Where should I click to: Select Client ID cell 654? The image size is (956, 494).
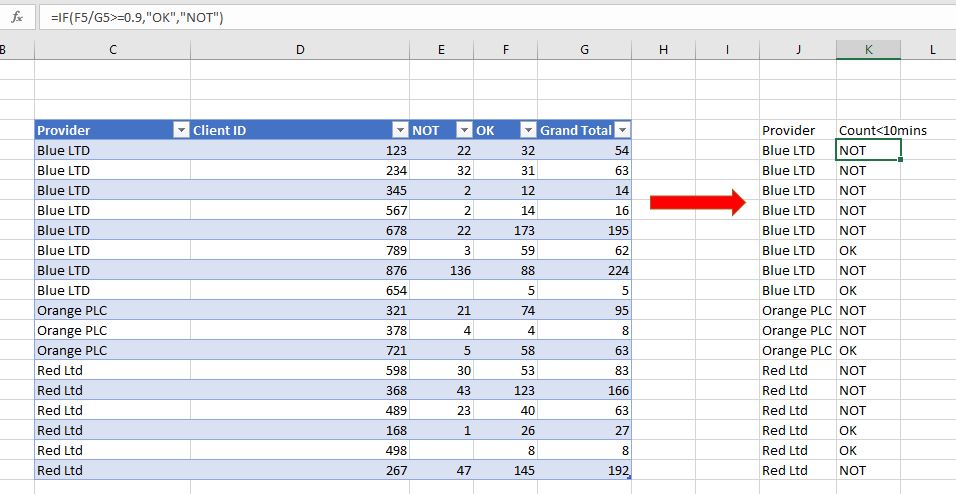(x=300, y=290)
